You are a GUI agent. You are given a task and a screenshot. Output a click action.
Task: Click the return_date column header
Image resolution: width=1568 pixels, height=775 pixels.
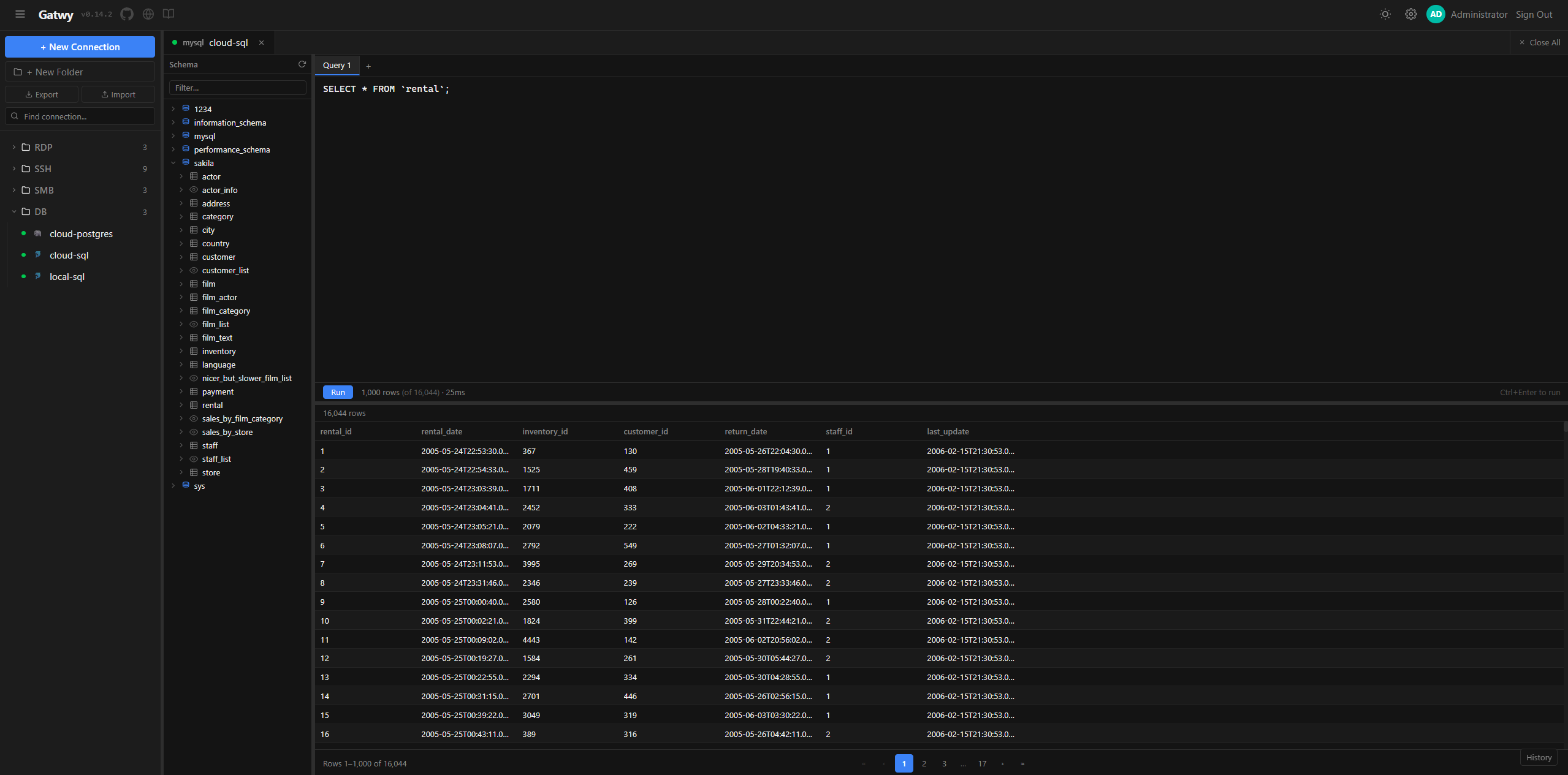tap(745, 431)
